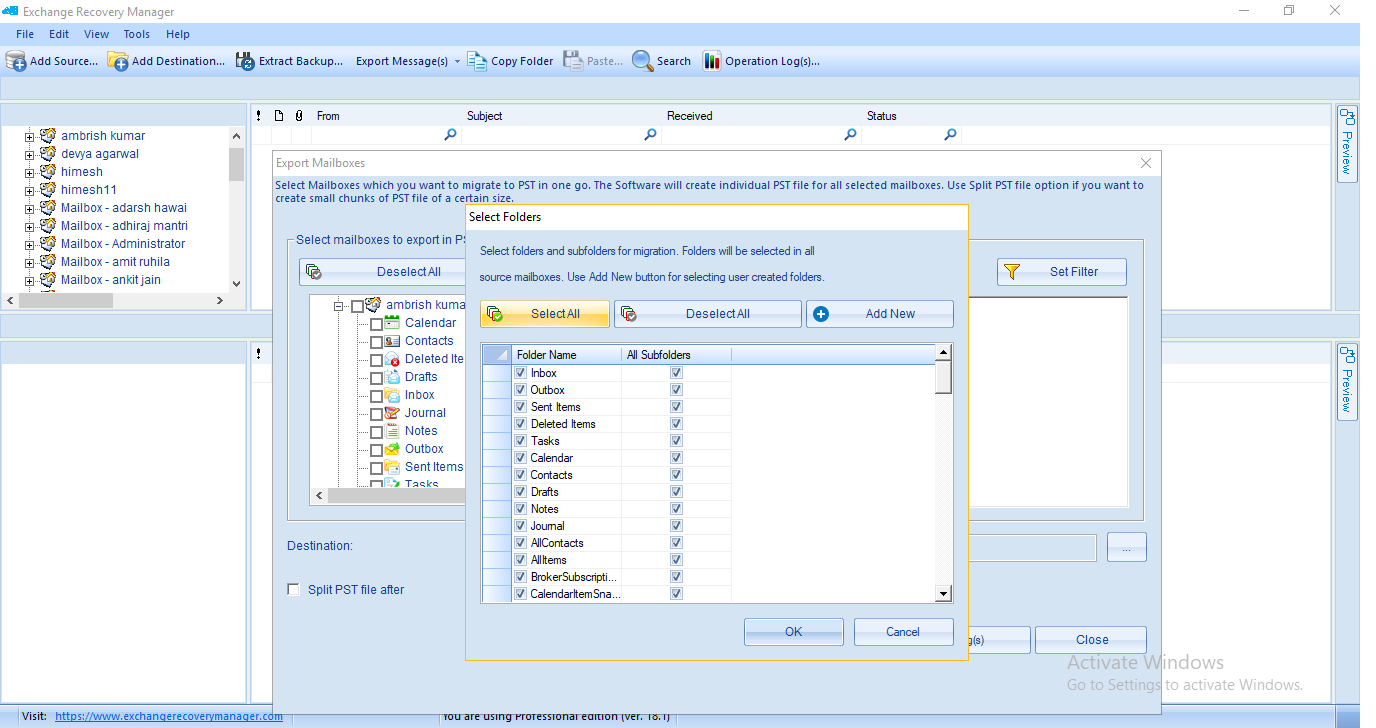
Task: Click the Journal folder icon in Export Mailboxes tree
Action: pyautogui.click(x=392, y=413)
